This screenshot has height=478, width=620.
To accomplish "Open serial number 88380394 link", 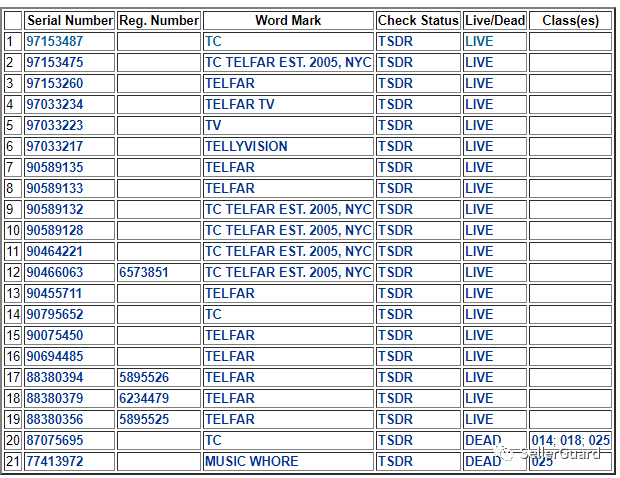I will (55, 377).
